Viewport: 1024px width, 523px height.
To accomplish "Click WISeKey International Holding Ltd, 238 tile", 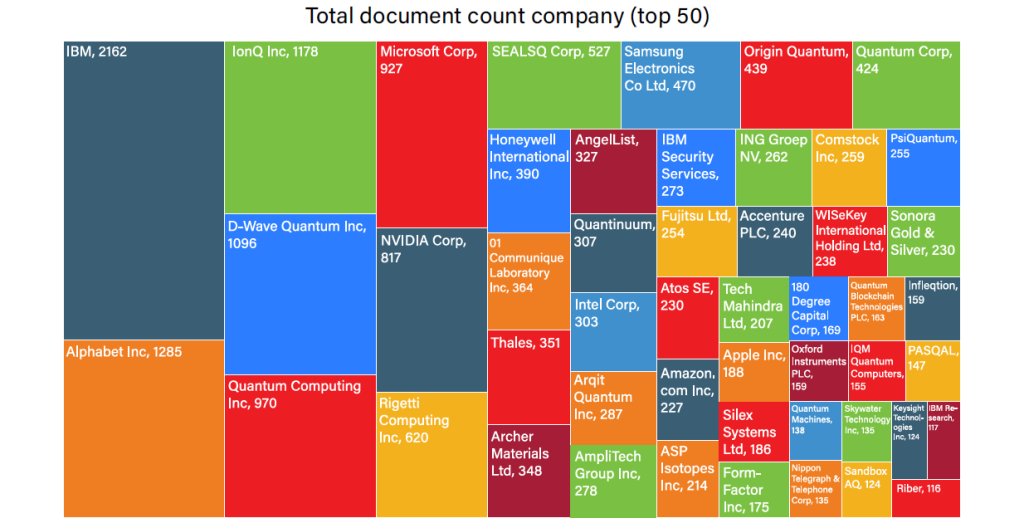I will pyautogui.click(x=850, y=242).
